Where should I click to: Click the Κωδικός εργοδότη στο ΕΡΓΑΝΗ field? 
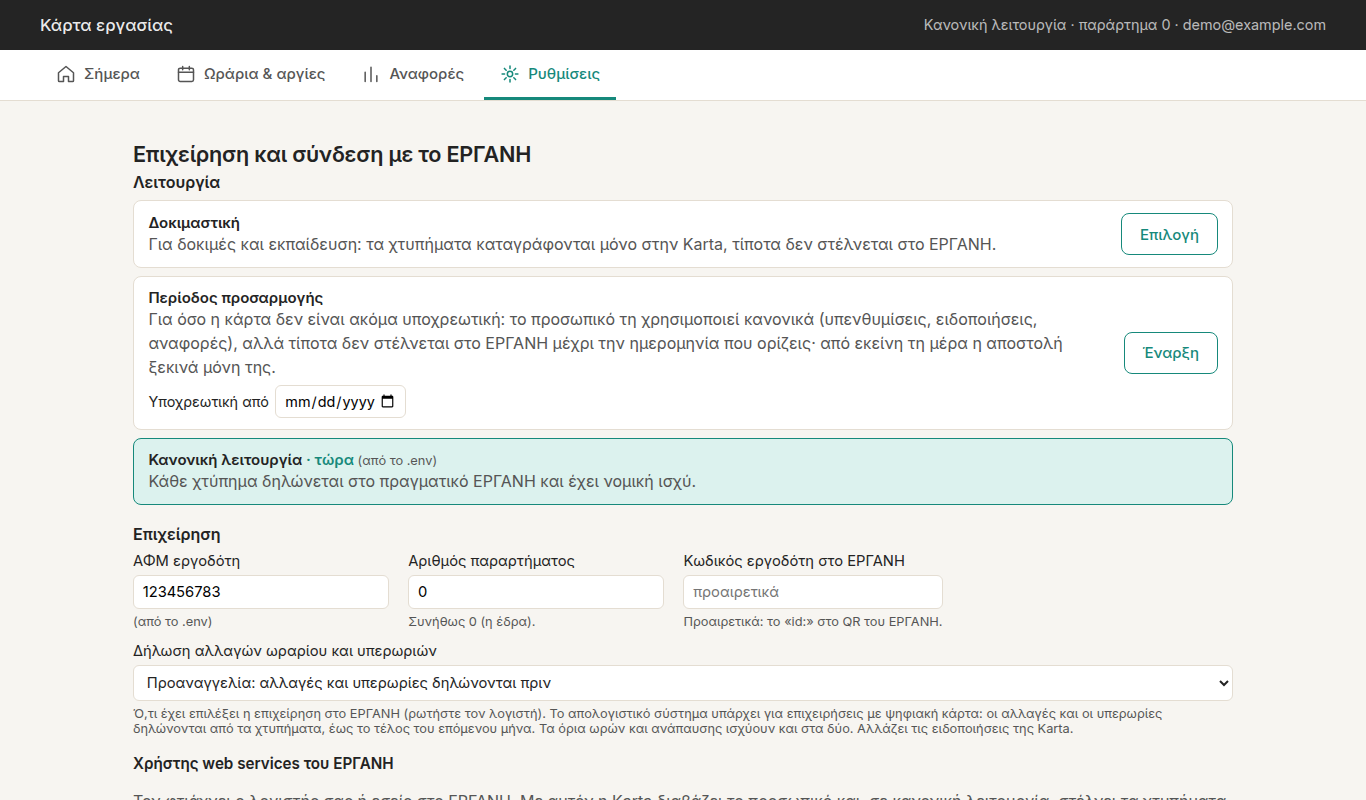tap(813, 592)
